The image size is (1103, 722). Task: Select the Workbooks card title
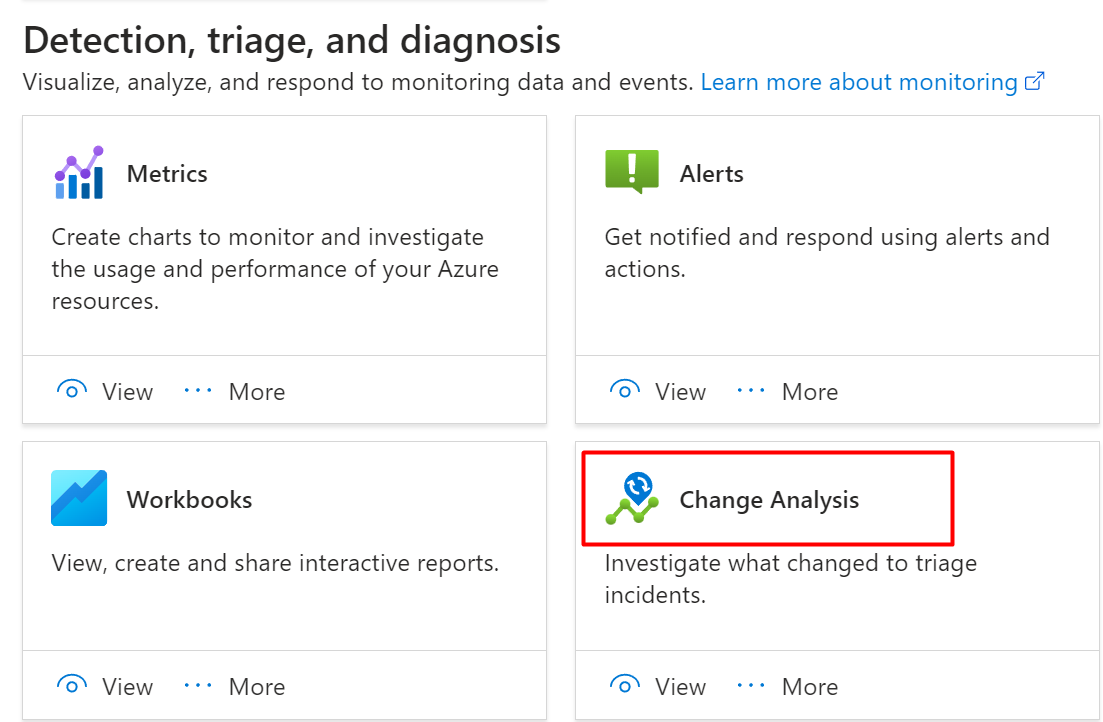pos(189,499)
